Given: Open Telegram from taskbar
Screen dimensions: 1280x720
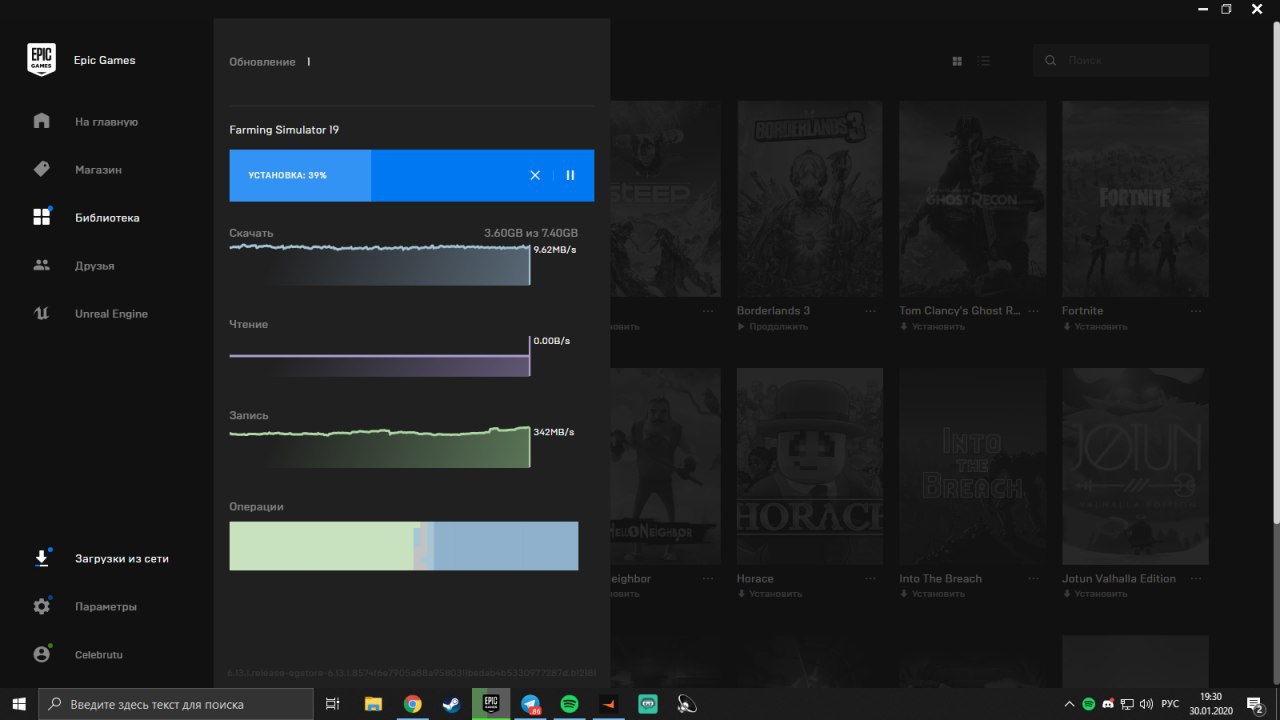Looking at the screenshot, I should click(530, 704).
